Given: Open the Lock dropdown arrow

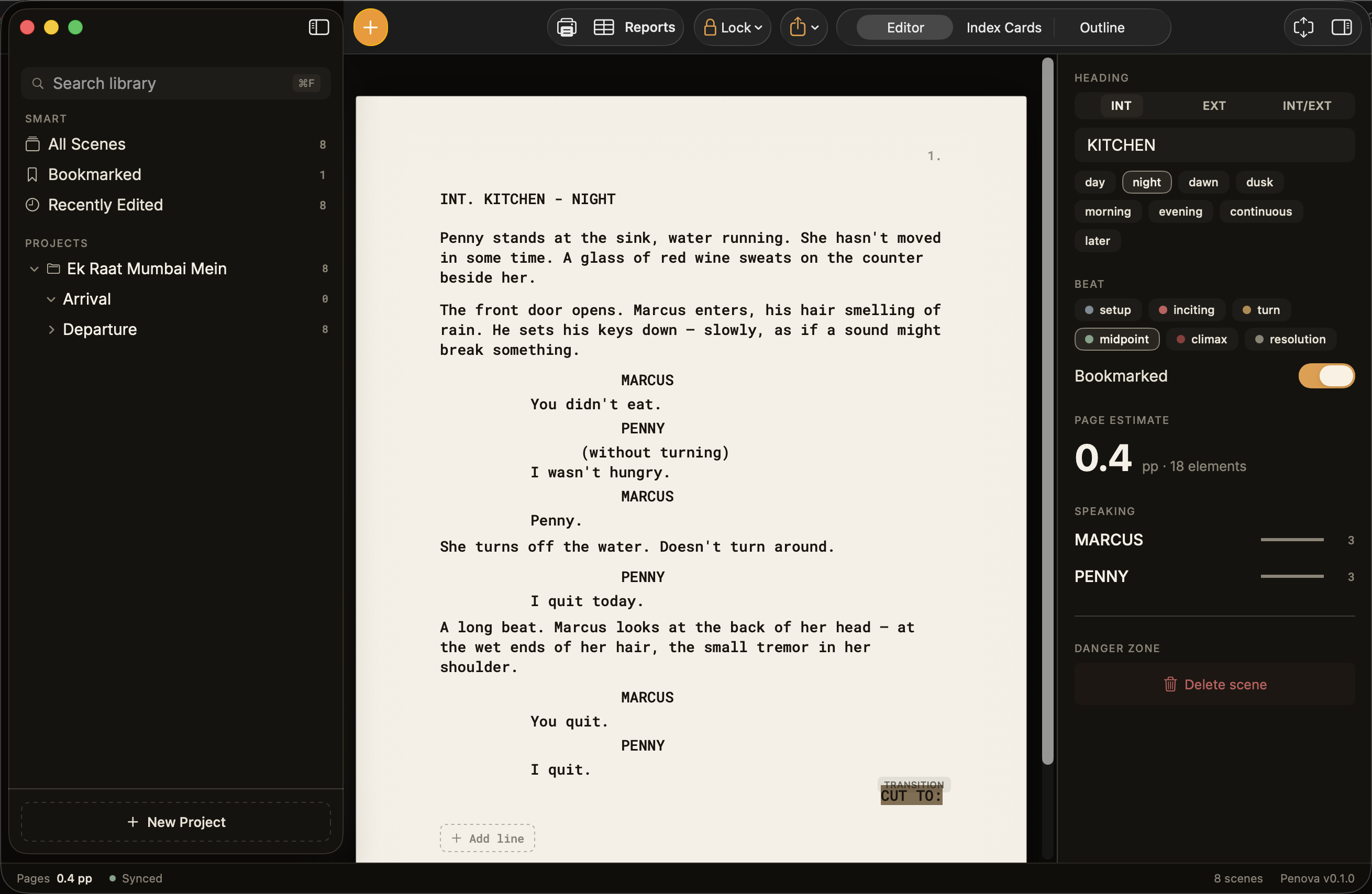Looking at the screenshot, I should 758,28.
